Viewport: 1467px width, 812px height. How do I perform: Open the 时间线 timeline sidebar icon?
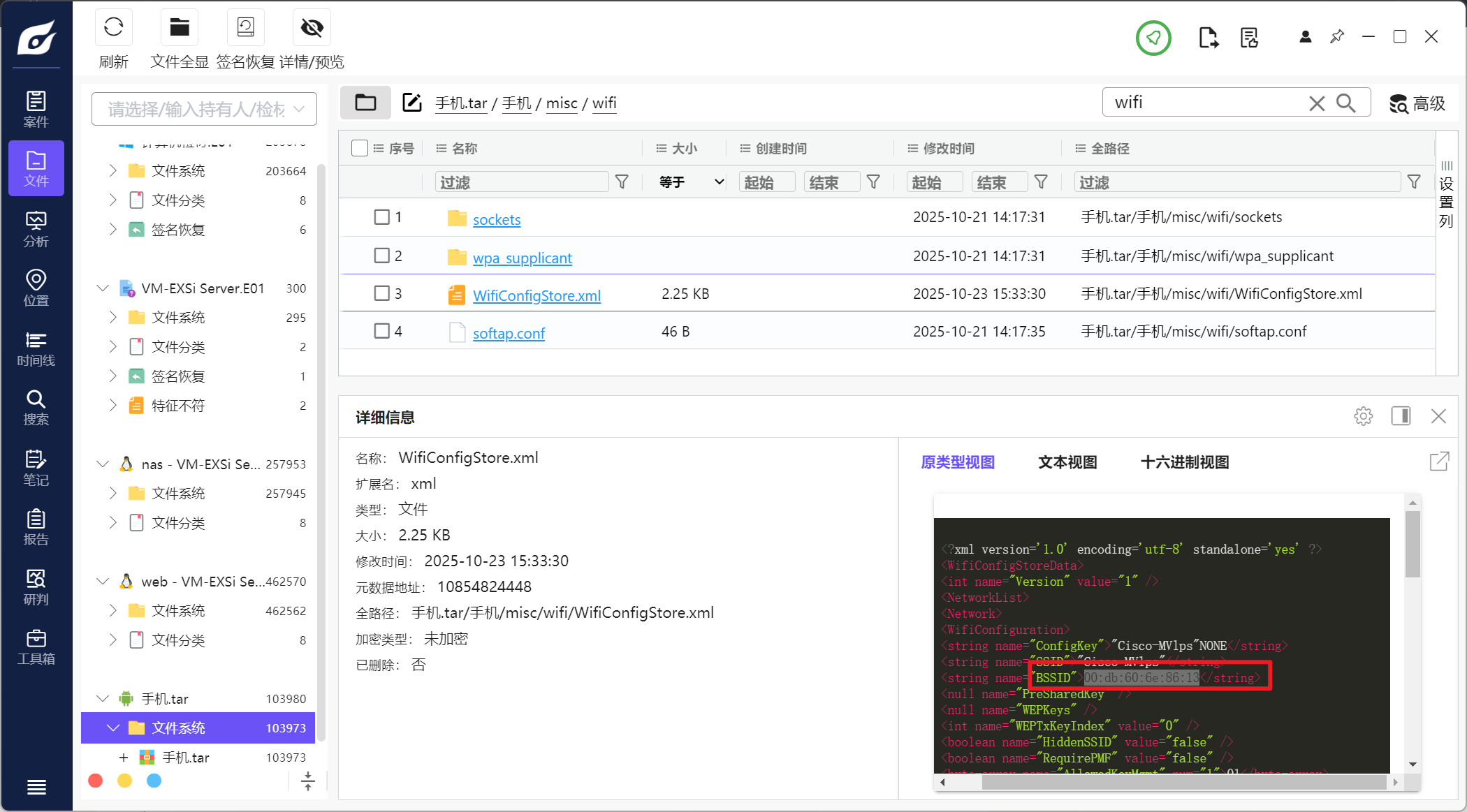tap(36, 348)
